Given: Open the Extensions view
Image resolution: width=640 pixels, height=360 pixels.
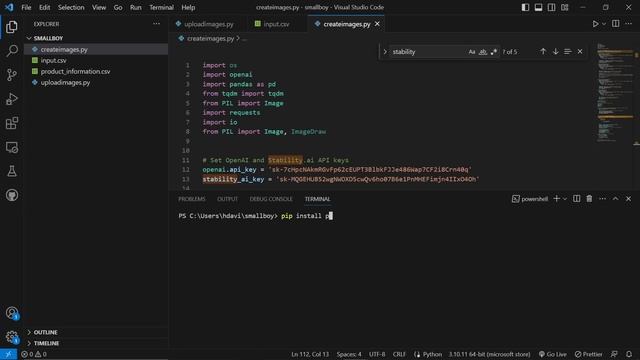Looking at the screenshot, I should coord(12,123).
